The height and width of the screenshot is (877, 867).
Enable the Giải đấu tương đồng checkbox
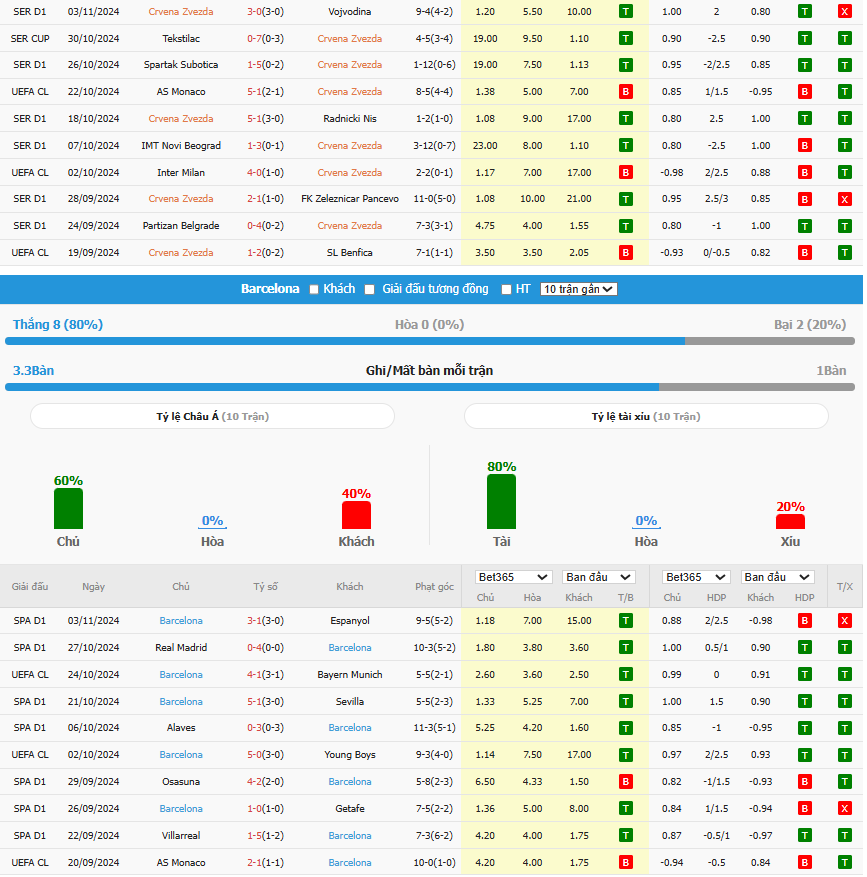pos(369,290)
